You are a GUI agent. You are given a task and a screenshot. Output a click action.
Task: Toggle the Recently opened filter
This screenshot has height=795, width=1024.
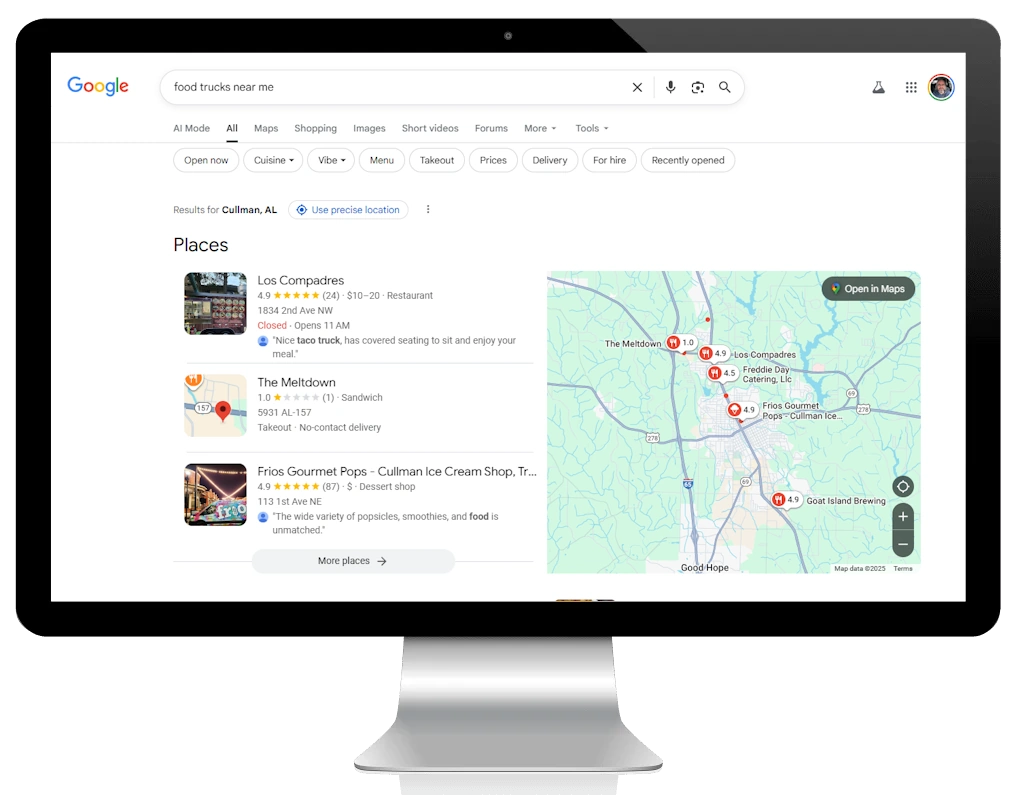tap(688, 161)
